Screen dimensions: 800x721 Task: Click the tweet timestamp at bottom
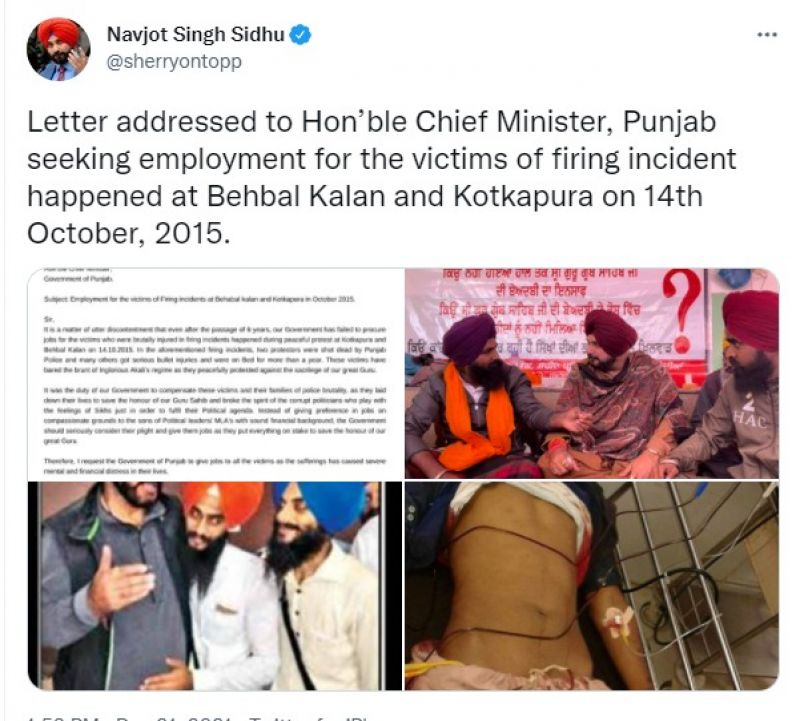(x=128, y=718)
